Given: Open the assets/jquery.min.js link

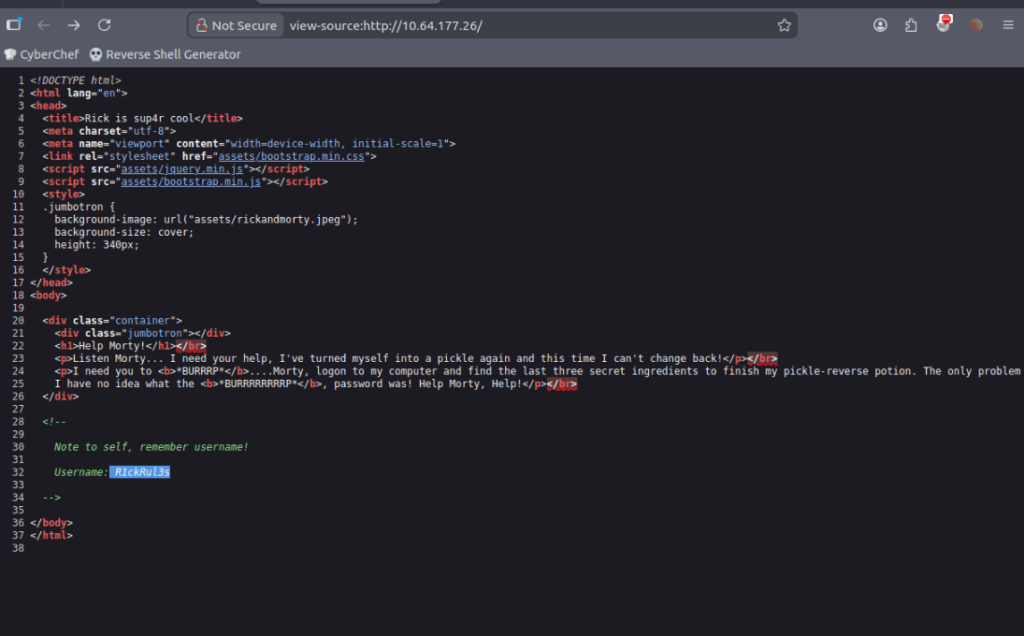Looking at the screenshot, I should tap(182, 169).
